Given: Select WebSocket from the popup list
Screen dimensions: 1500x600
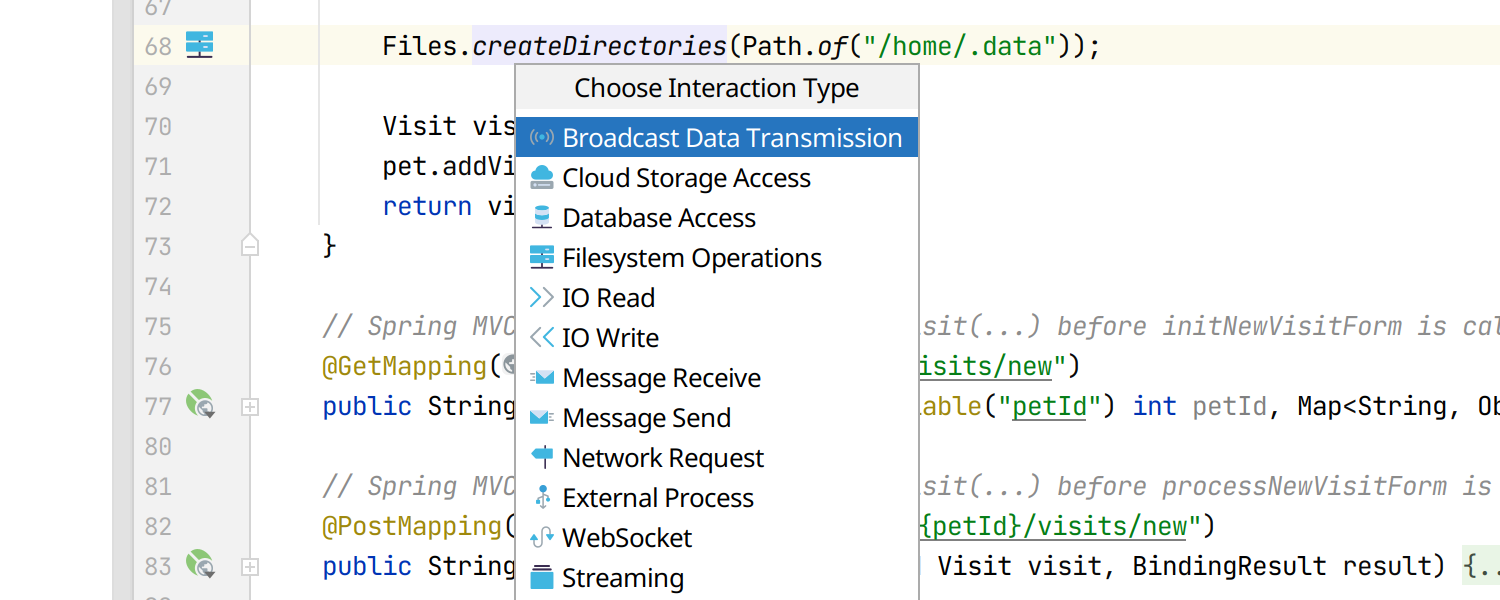Looking at the screenshot, I should 627,538.
